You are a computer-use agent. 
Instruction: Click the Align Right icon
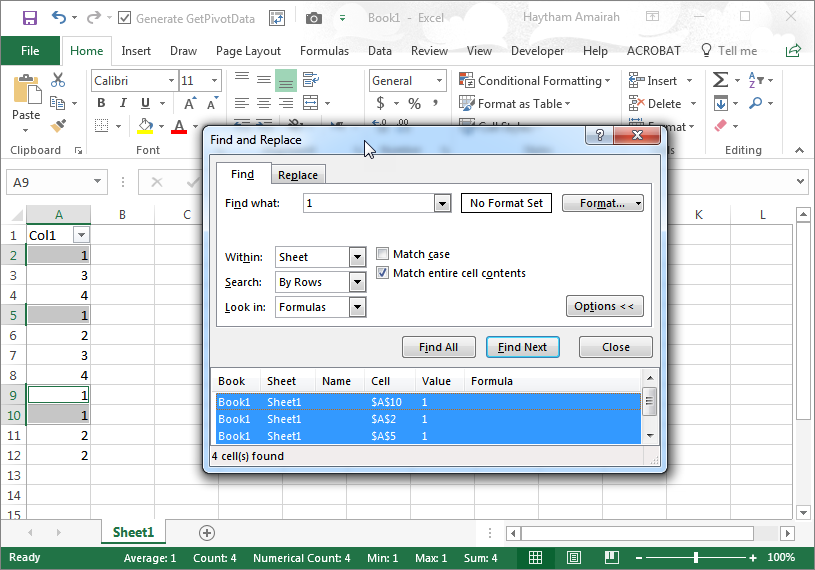pyautogui.click(x=286, y=103)
